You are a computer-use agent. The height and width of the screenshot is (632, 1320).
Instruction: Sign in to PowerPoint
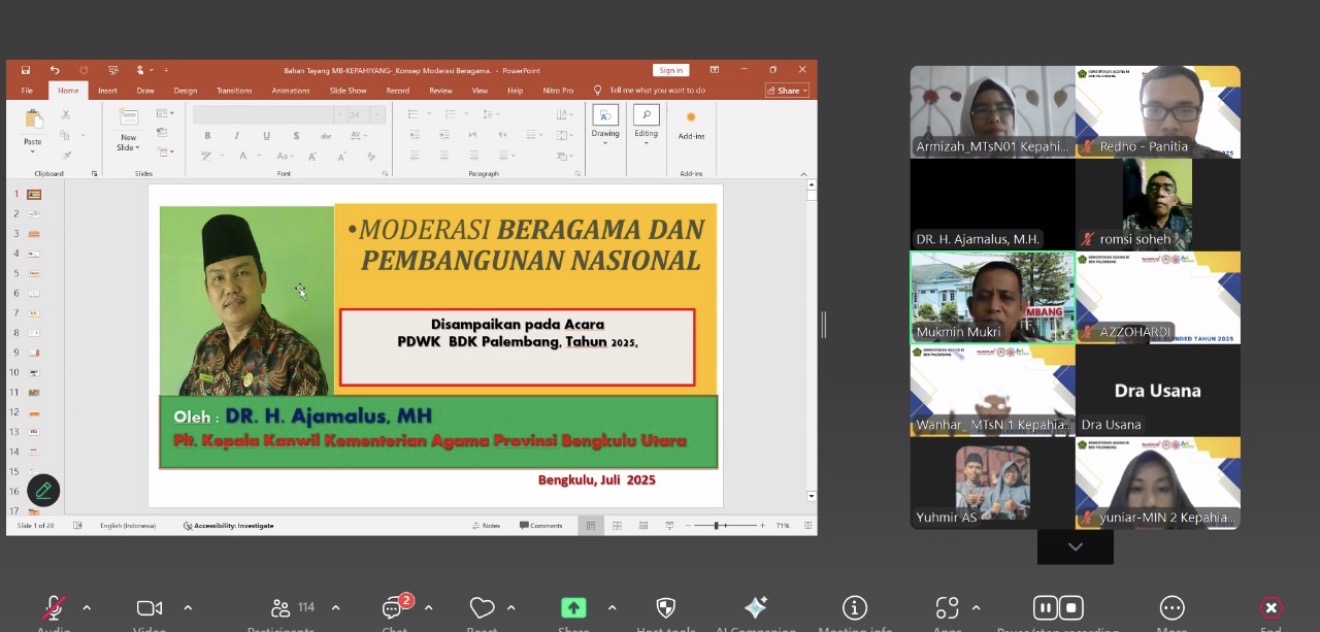(670, 69)
